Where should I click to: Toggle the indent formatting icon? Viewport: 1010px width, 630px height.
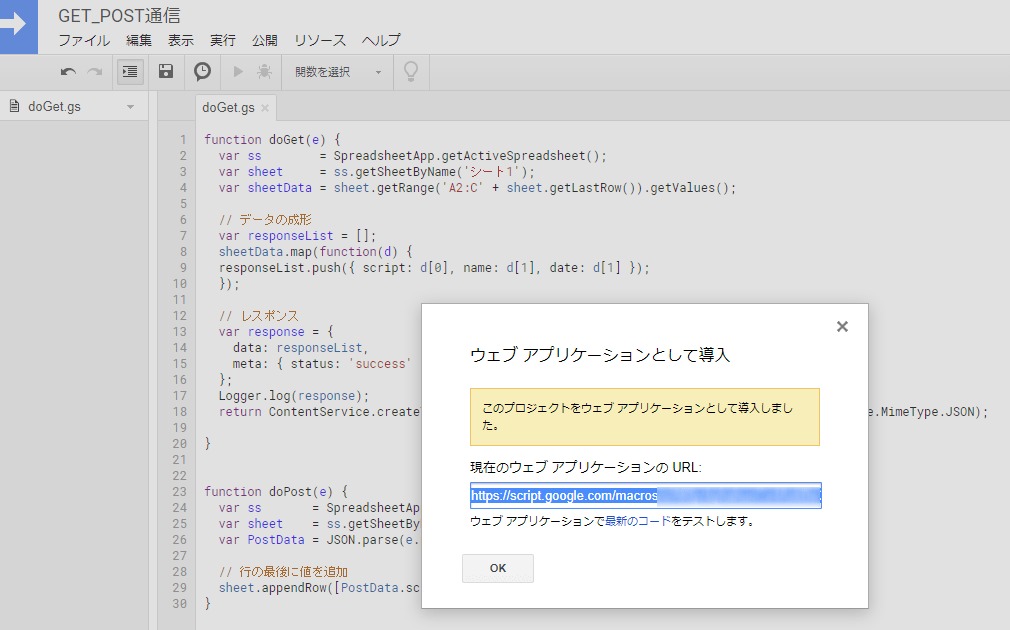(130, 72)
